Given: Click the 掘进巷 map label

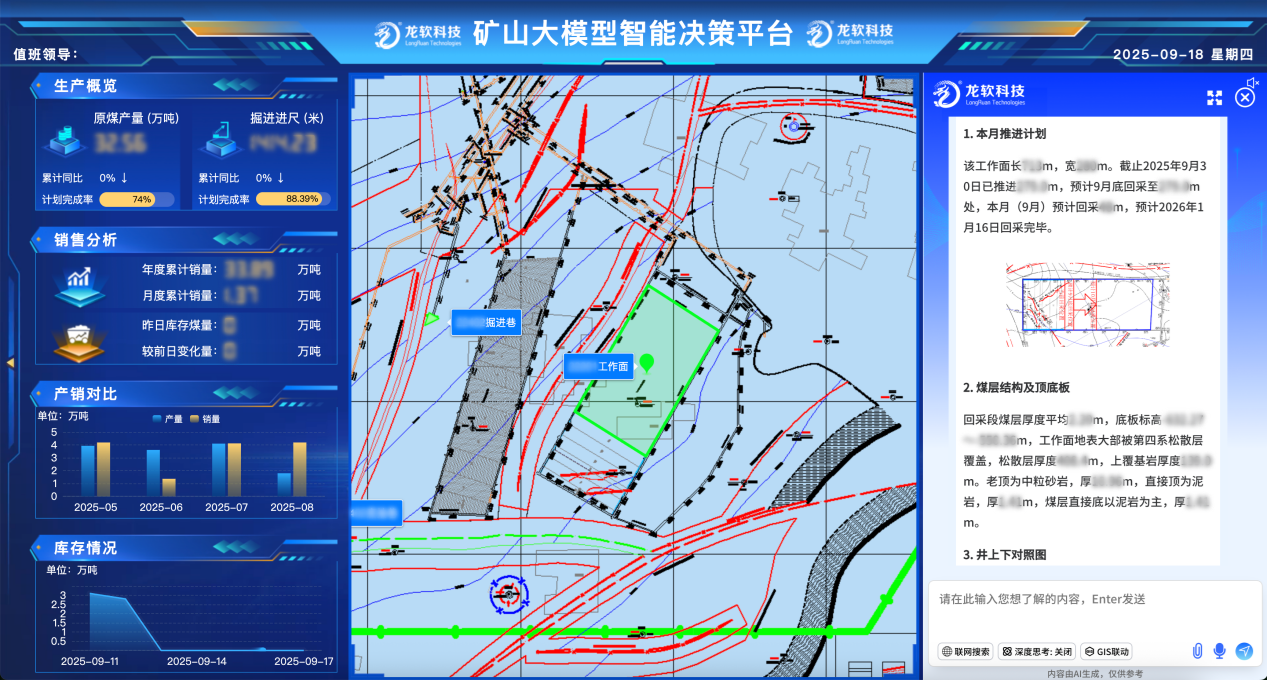Looking at the screenshot, I should 486,323.
